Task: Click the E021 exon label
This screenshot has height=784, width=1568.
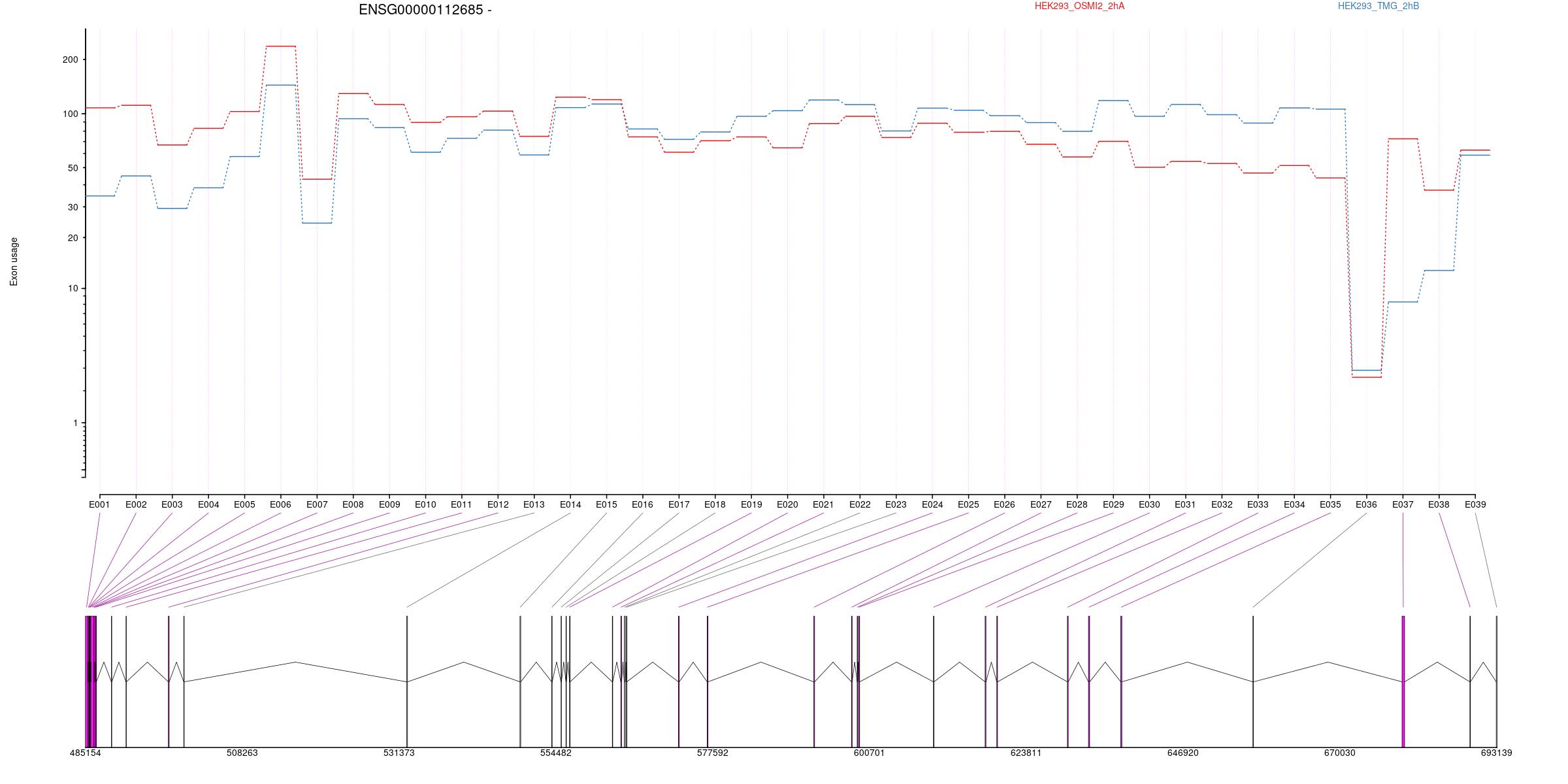Action: coord(823,504)
